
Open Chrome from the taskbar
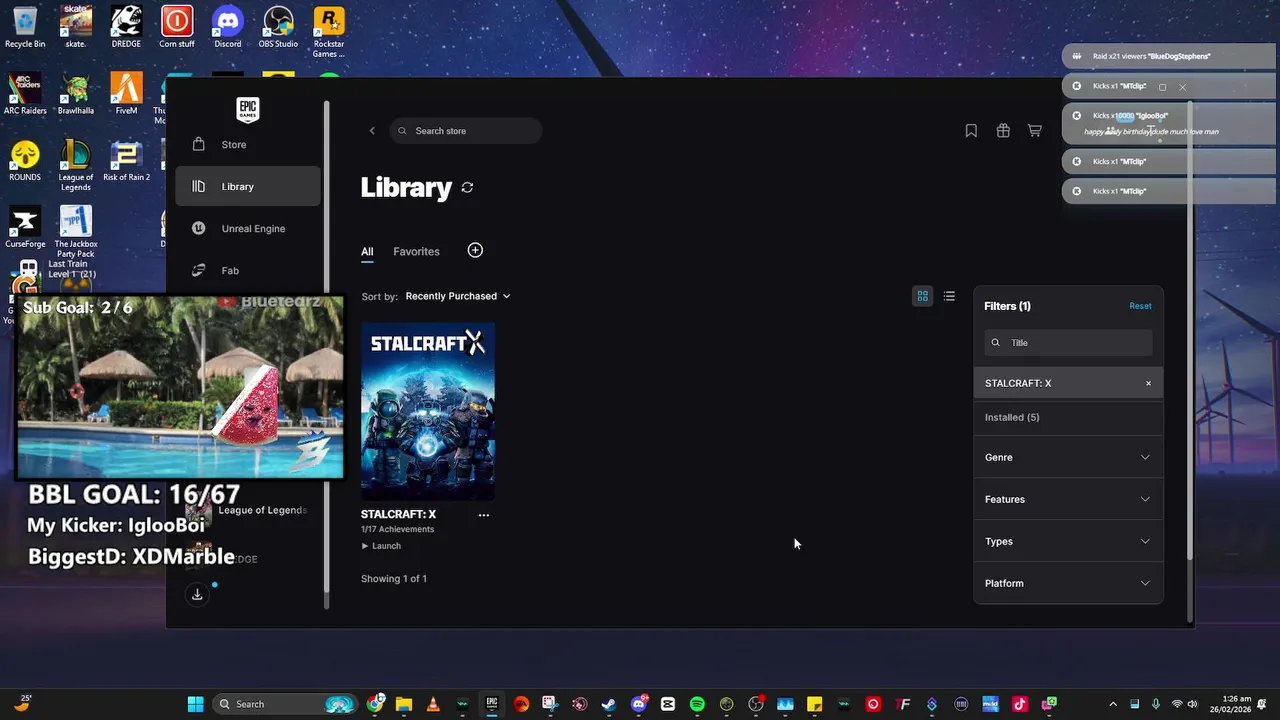[x=375, y=704]
